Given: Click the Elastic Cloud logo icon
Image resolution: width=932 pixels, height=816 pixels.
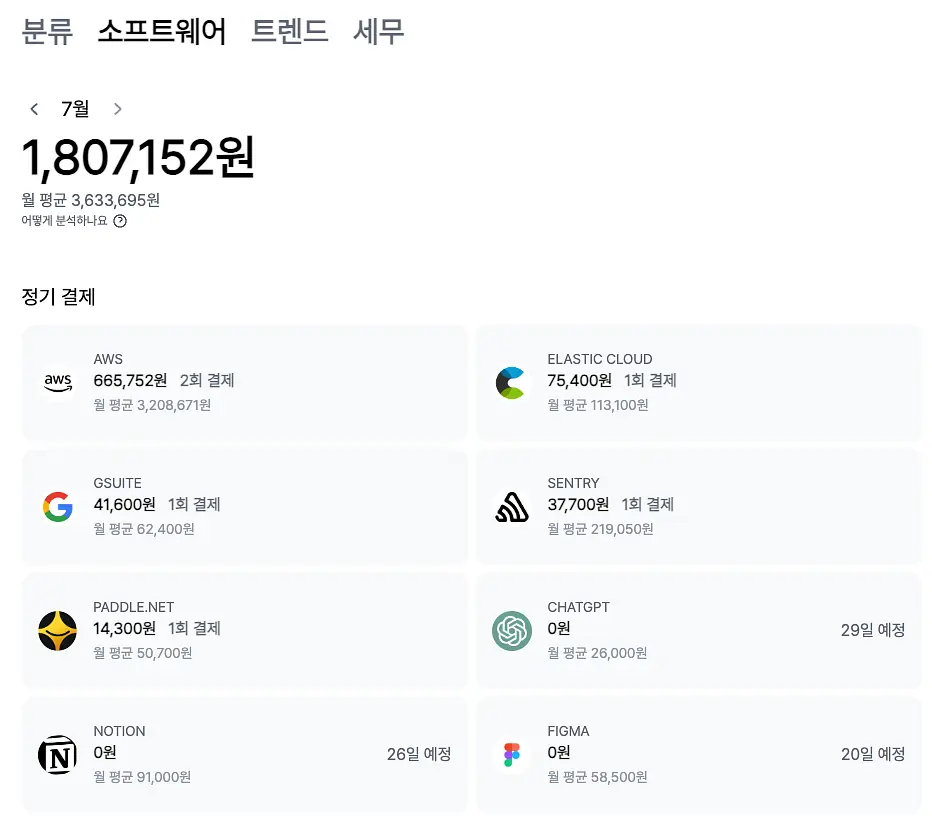Looking at the screenshot, I should (511, 383).
